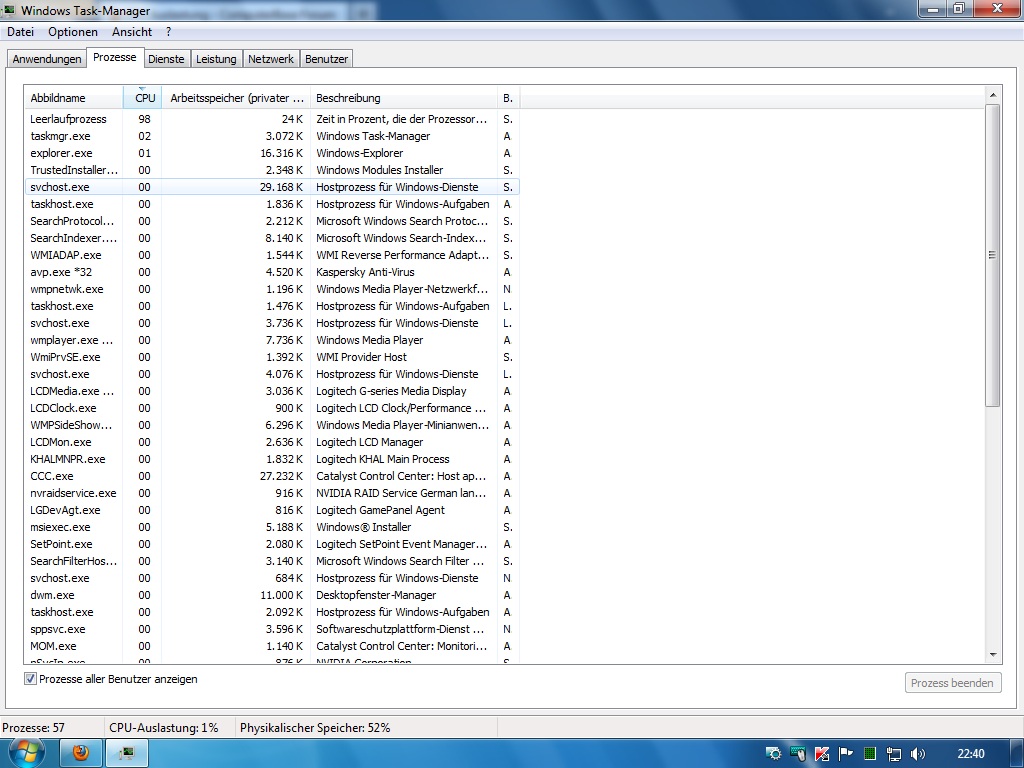Image resolution: width=1024 pixels, height=768 pixels.
Task: Open Firefox from the taskbar
Action: point(80,754)
